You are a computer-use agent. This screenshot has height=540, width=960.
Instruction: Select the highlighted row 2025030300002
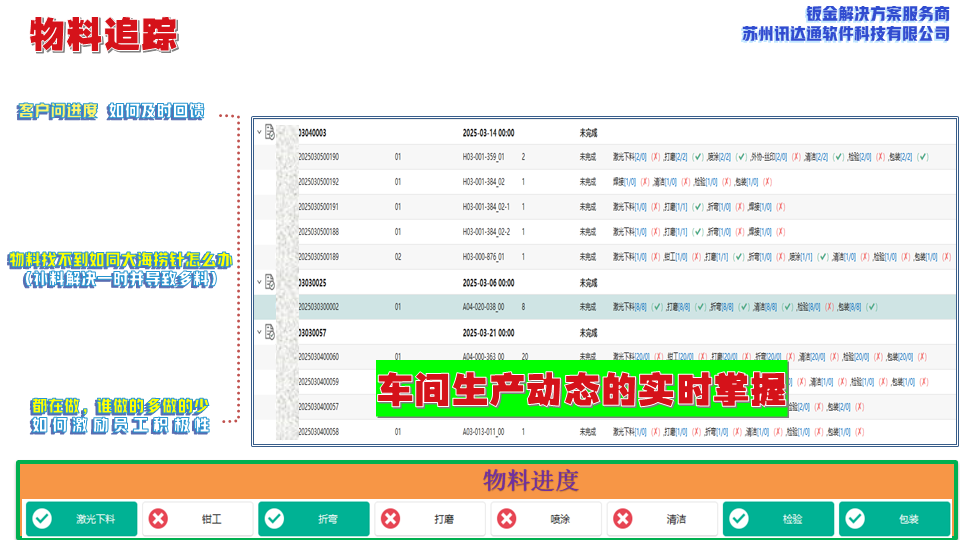pos(450,307)
